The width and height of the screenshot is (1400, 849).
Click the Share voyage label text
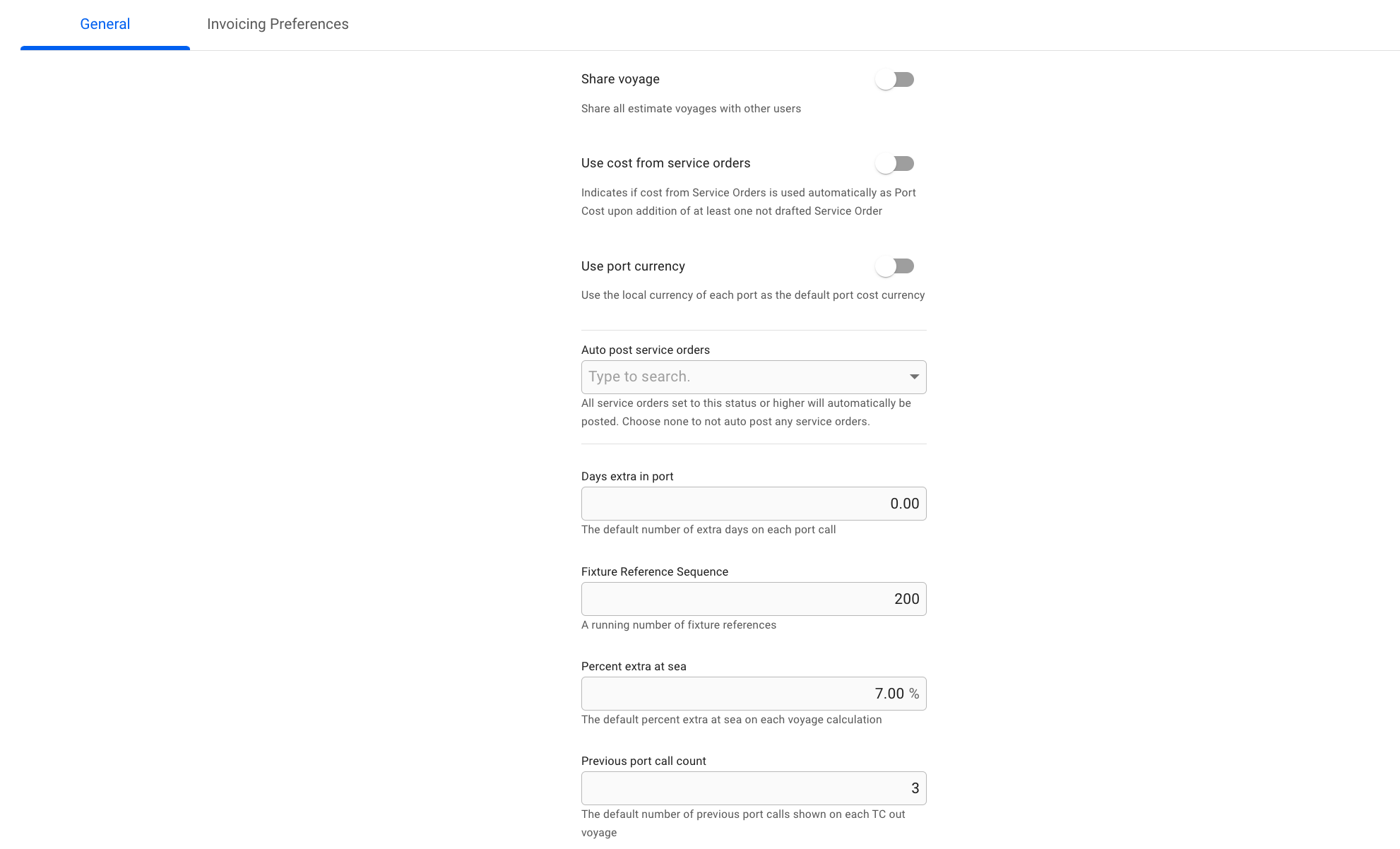pos(620,79)
